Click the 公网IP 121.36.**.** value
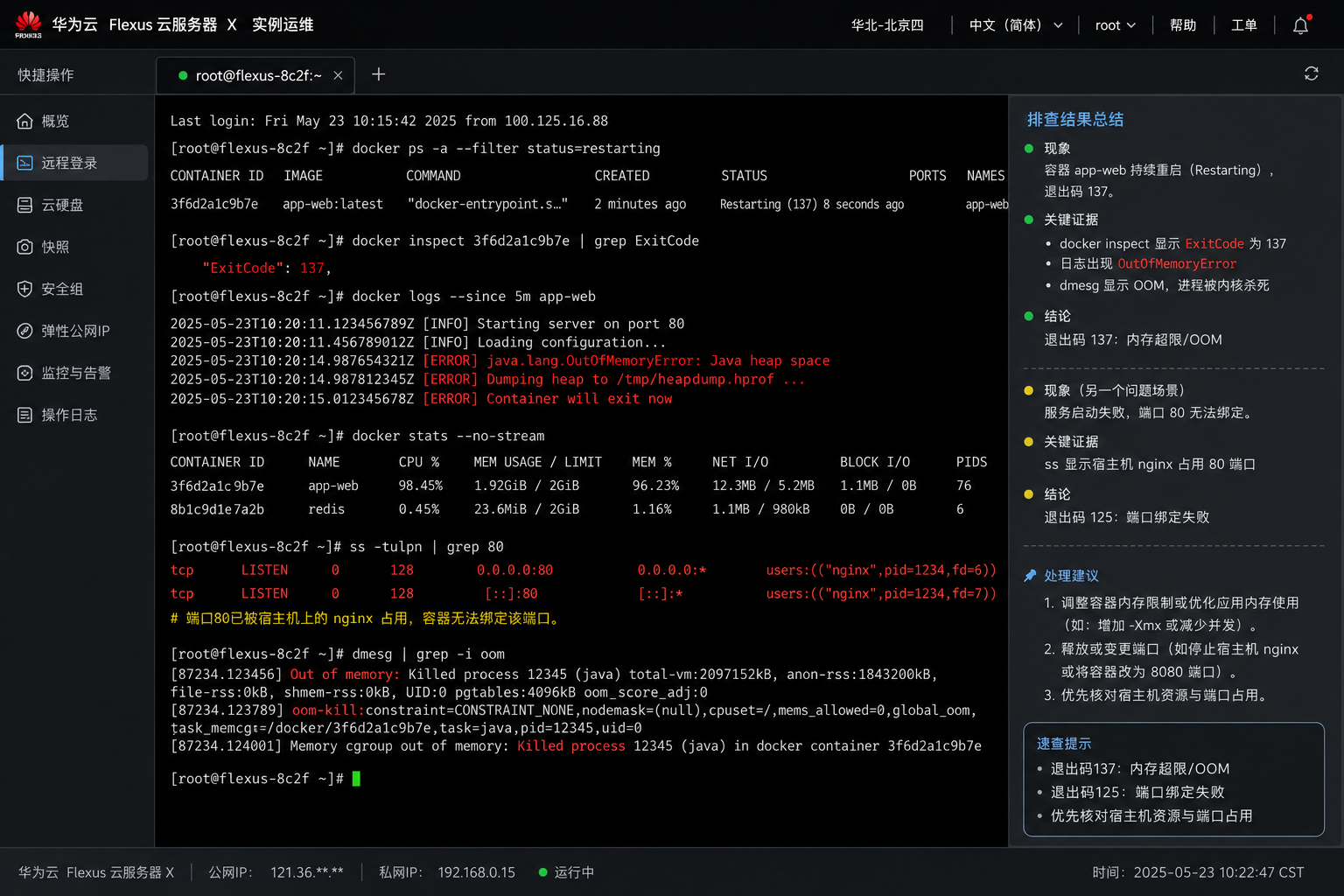 coord(307,872)
